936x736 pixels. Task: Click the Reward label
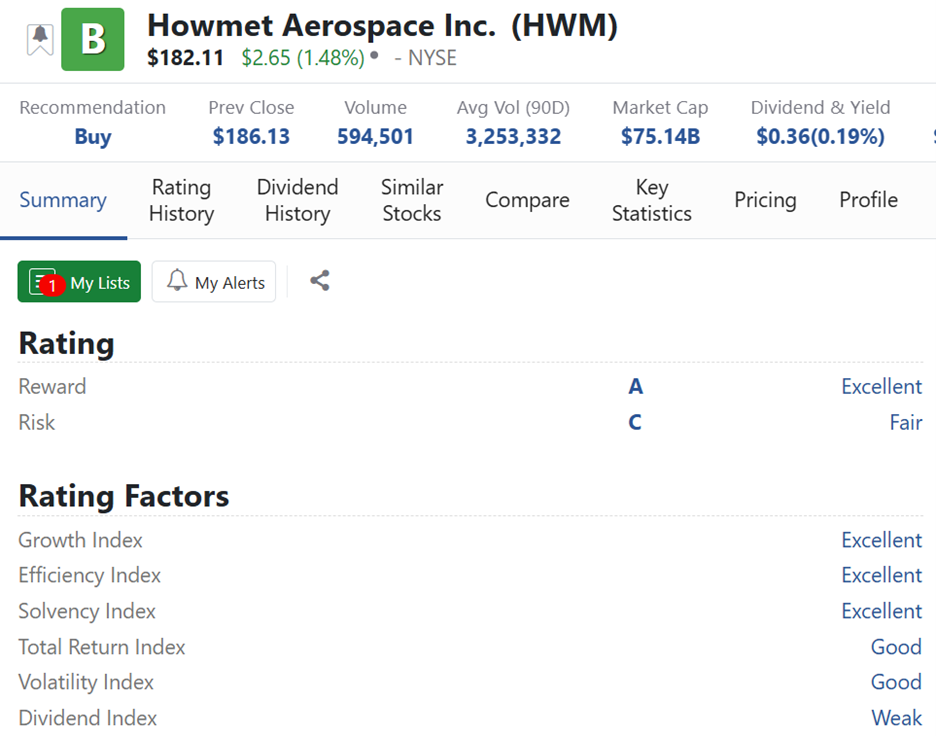pos(53,387)
